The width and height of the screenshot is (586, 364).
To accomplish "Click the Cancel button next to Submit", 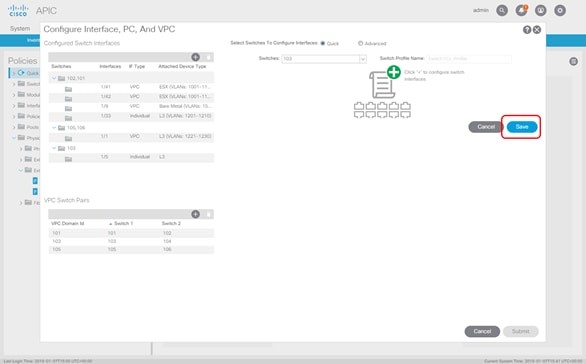I will (x=482, y=331).
